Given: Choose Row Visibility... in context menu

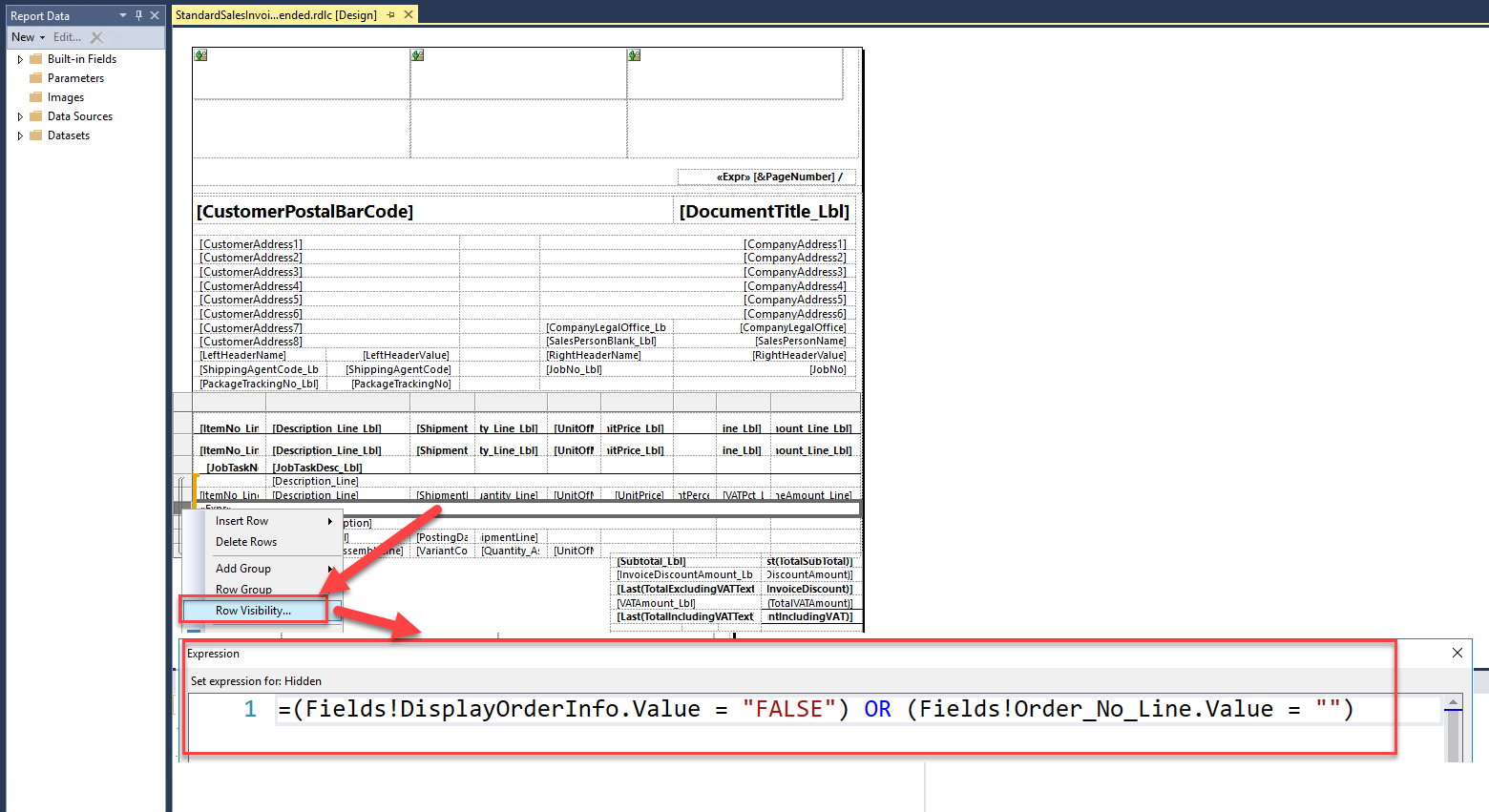Looking at the screenshot, I should coord(254,611).
